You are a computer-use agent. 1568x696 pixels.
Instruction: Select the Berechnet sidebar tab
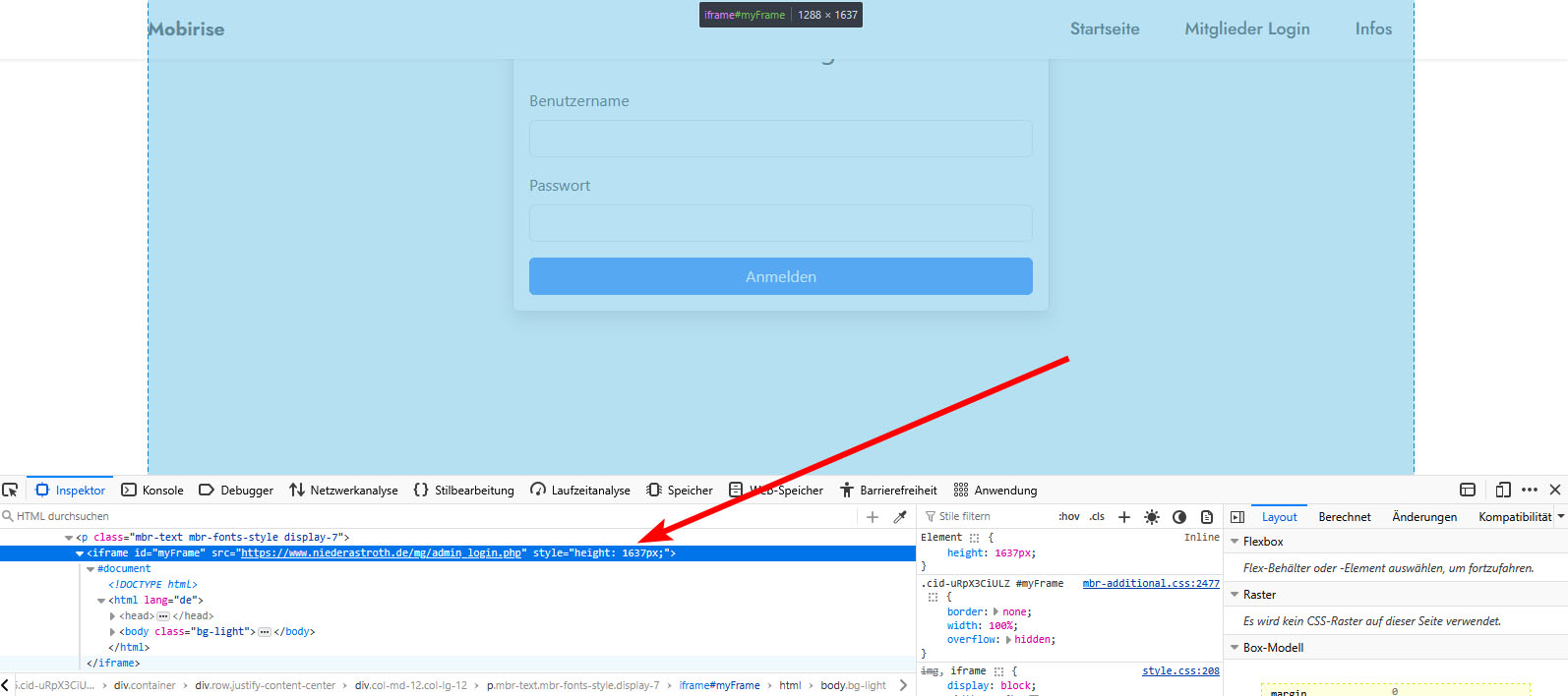pos(1345,516)
